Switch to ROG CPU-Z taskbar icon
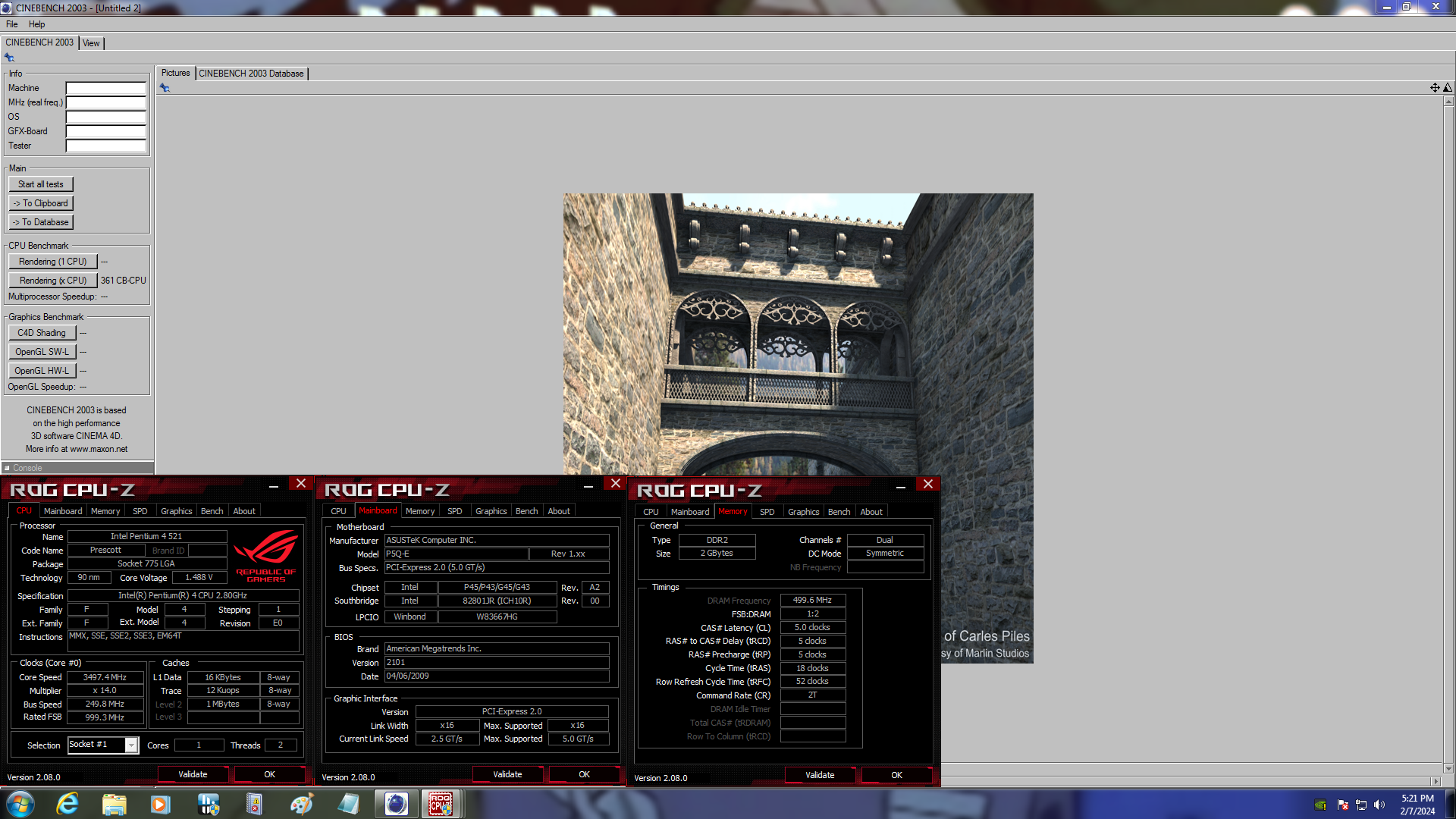Image resolution: width=1456 pixels, height=819 pixels. click(441, 804)
